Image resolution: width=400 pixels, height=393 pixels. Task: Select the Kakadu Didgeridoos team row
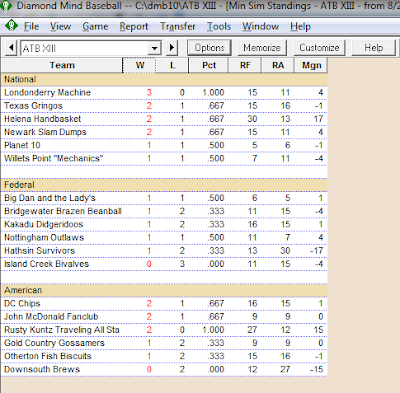click(164, 224)
